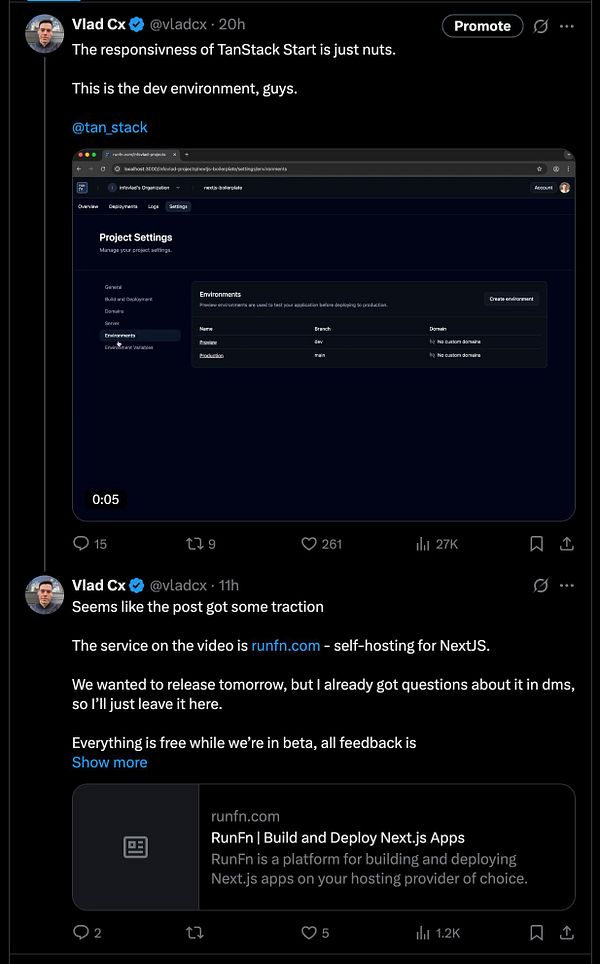The image size is (600, 964).
Task: Repost the TanStack Start tweet
Action: tap(196, 543)
